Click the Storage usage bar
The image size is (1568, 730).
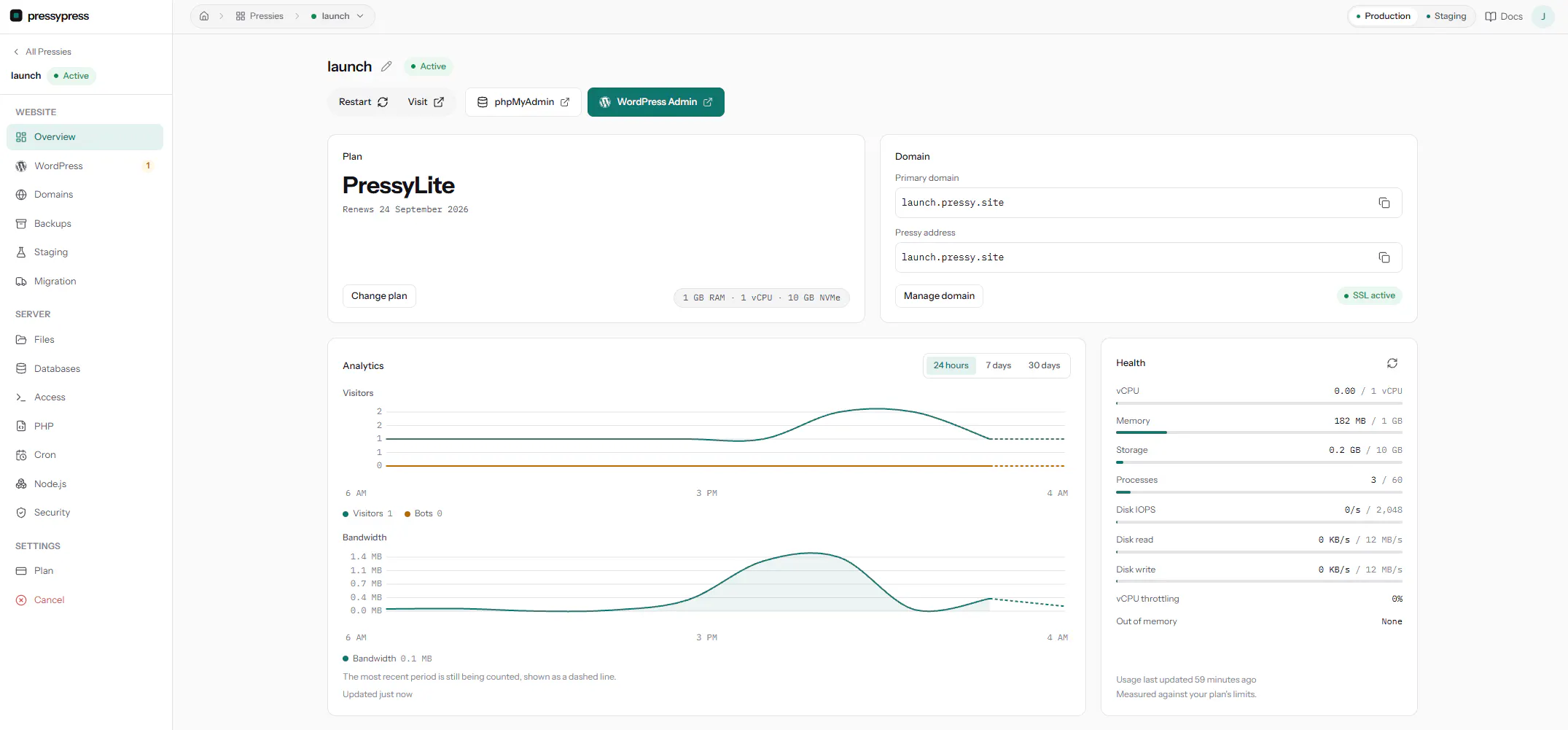[x=1259, y=462]
